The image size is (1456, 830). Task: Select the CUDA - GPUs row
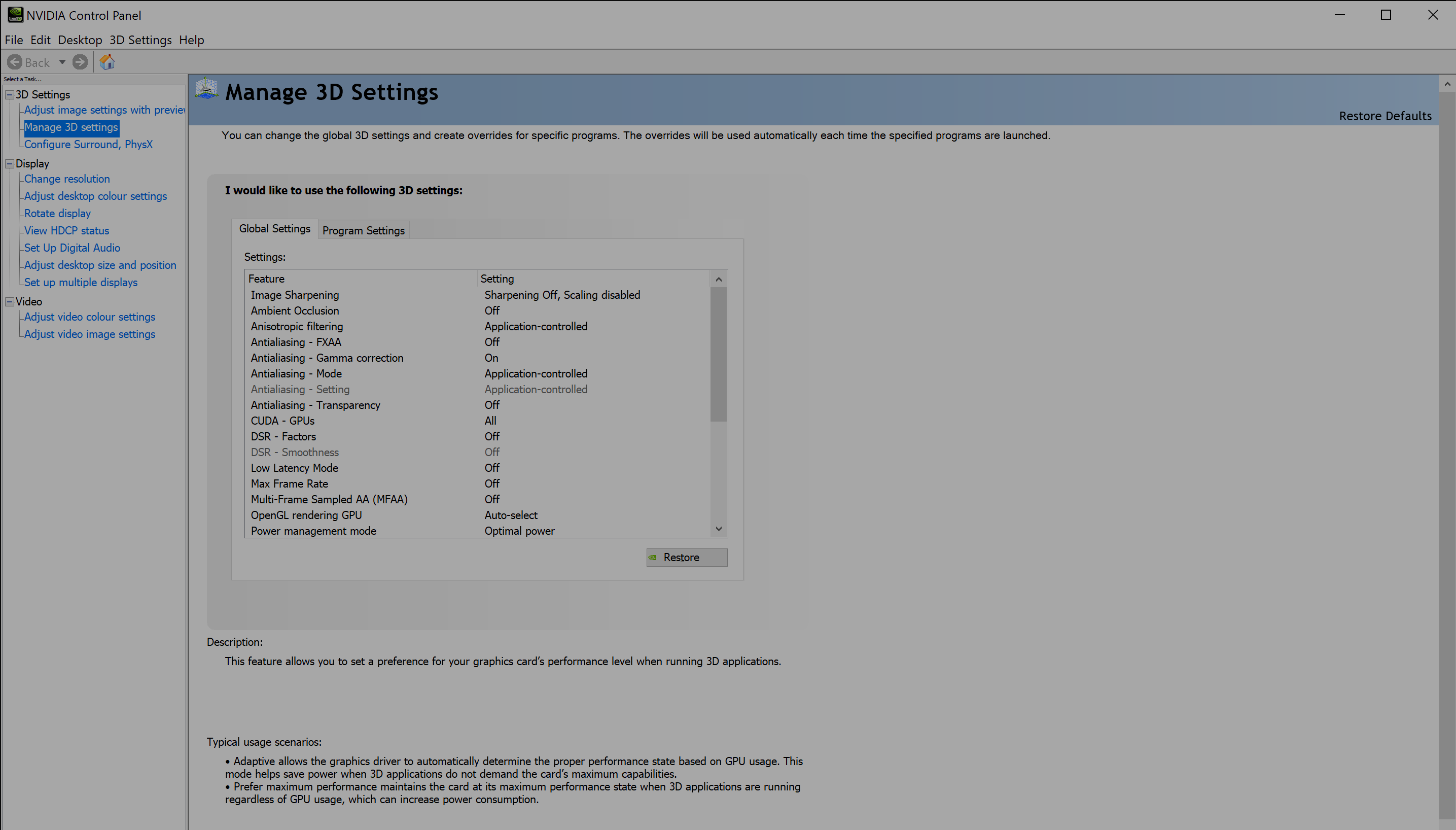point(478,421)
